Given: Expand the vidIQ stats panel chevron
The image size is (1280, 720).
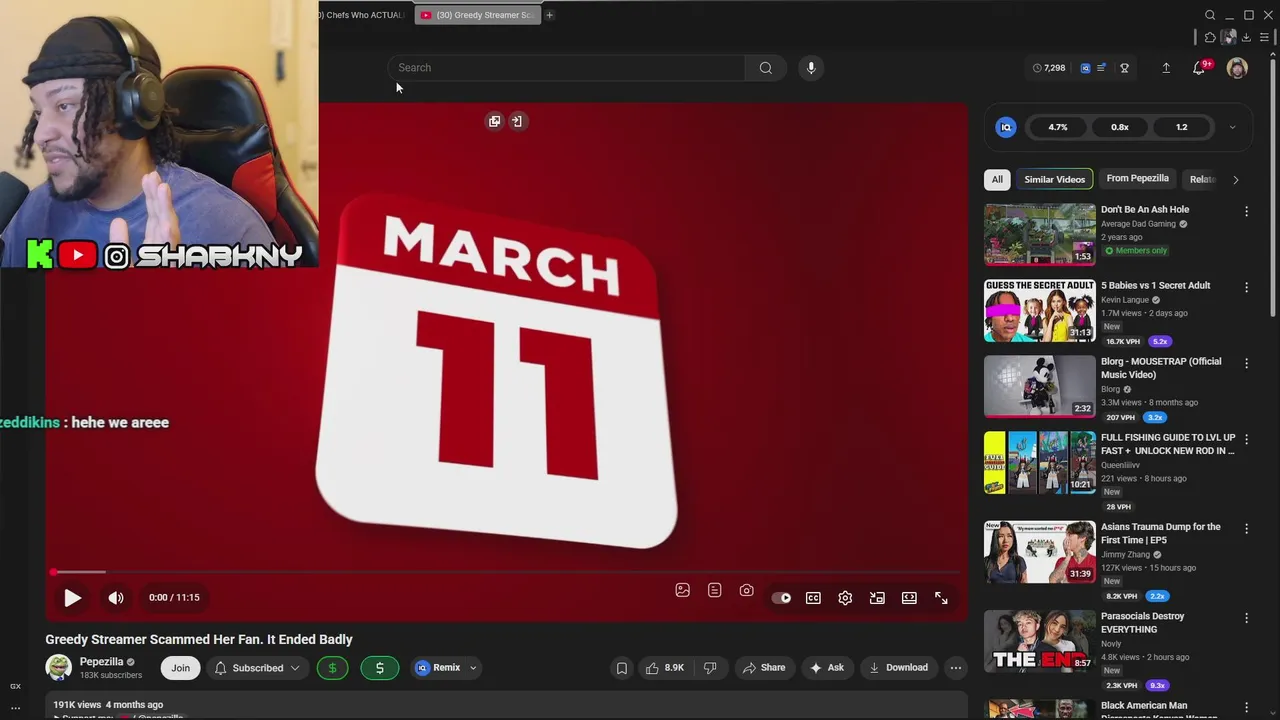Looking at the screenshot, I should (x=1232, y=127).
